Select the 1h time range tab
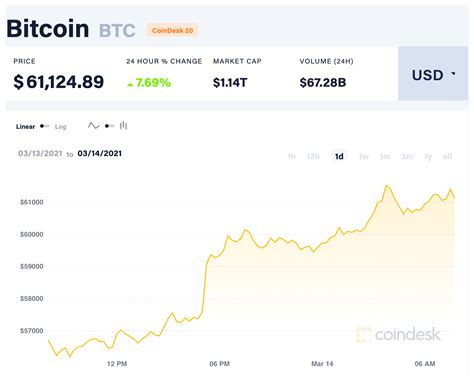This screenshot has height=391, width=474. [291, 156]
